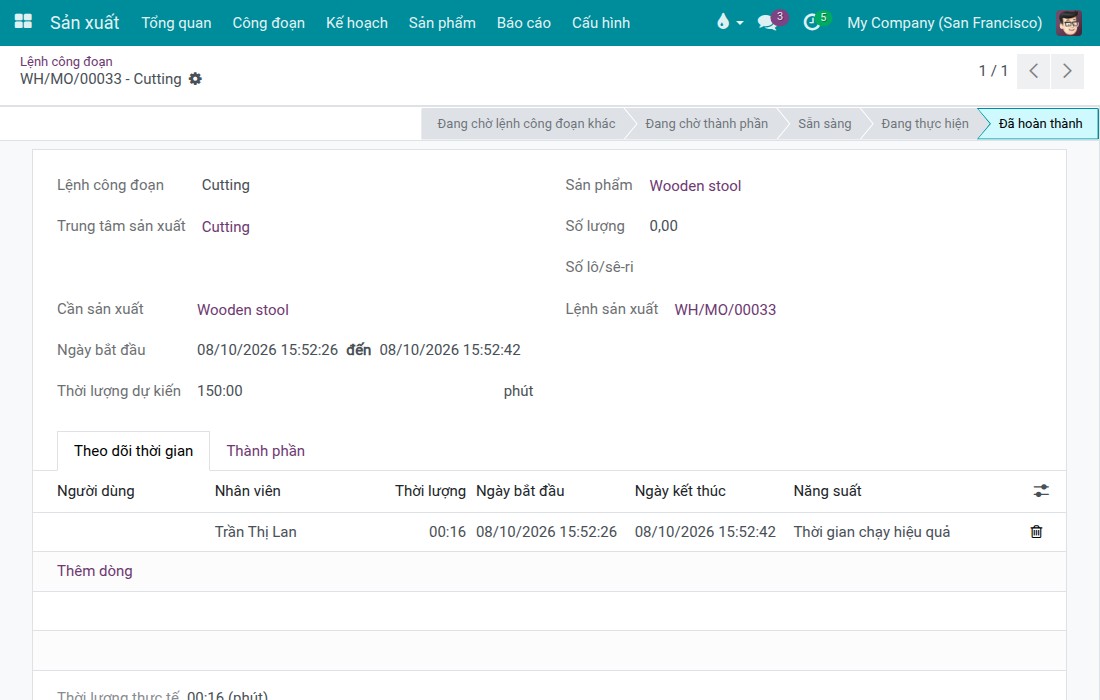Open the Báo cáo menu
The height and width of the screenshot is (700, 1100).
[x=523, y=22]
